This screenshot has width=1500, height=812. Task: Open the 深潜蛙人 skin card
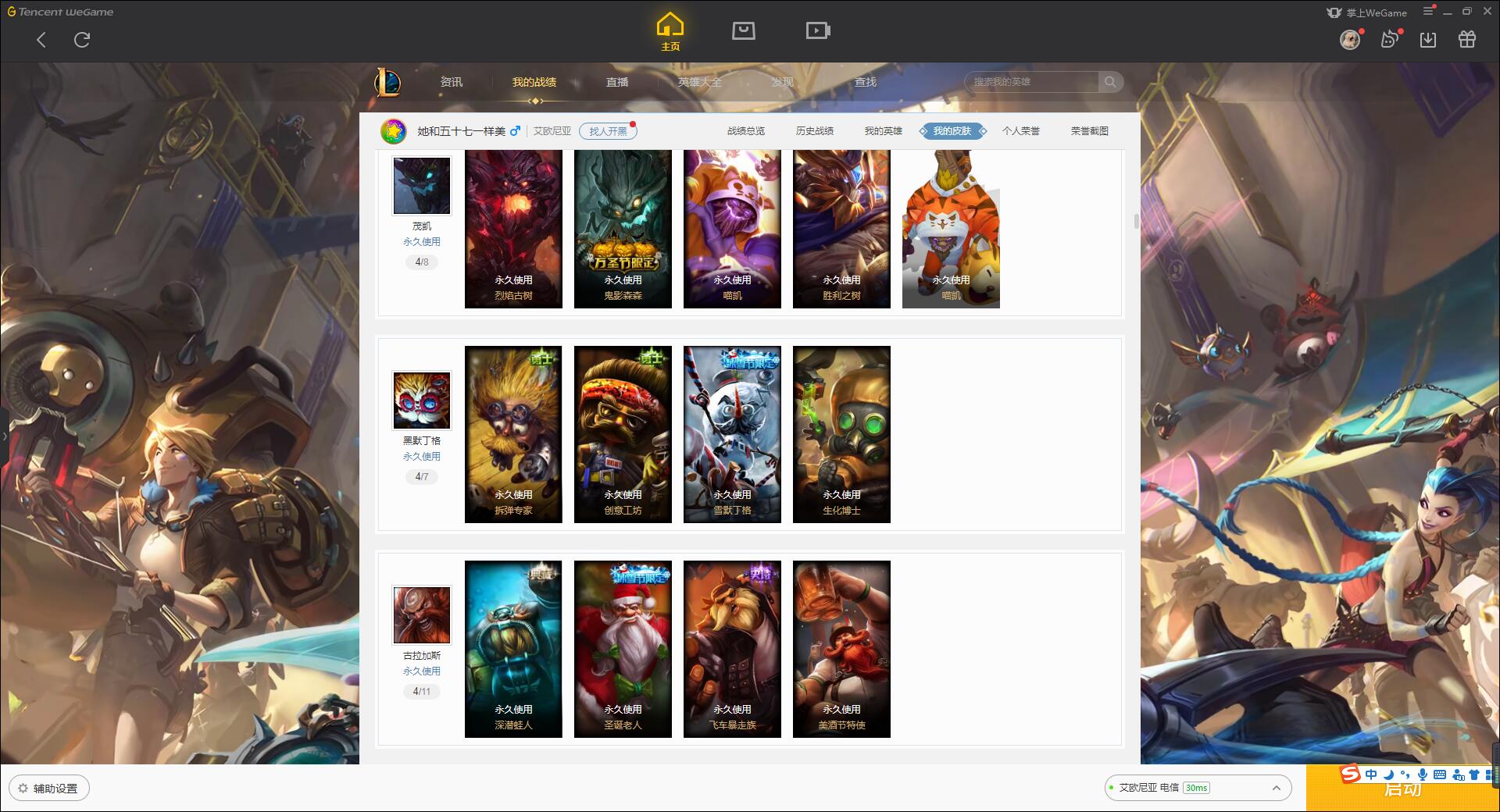[513, 649]
